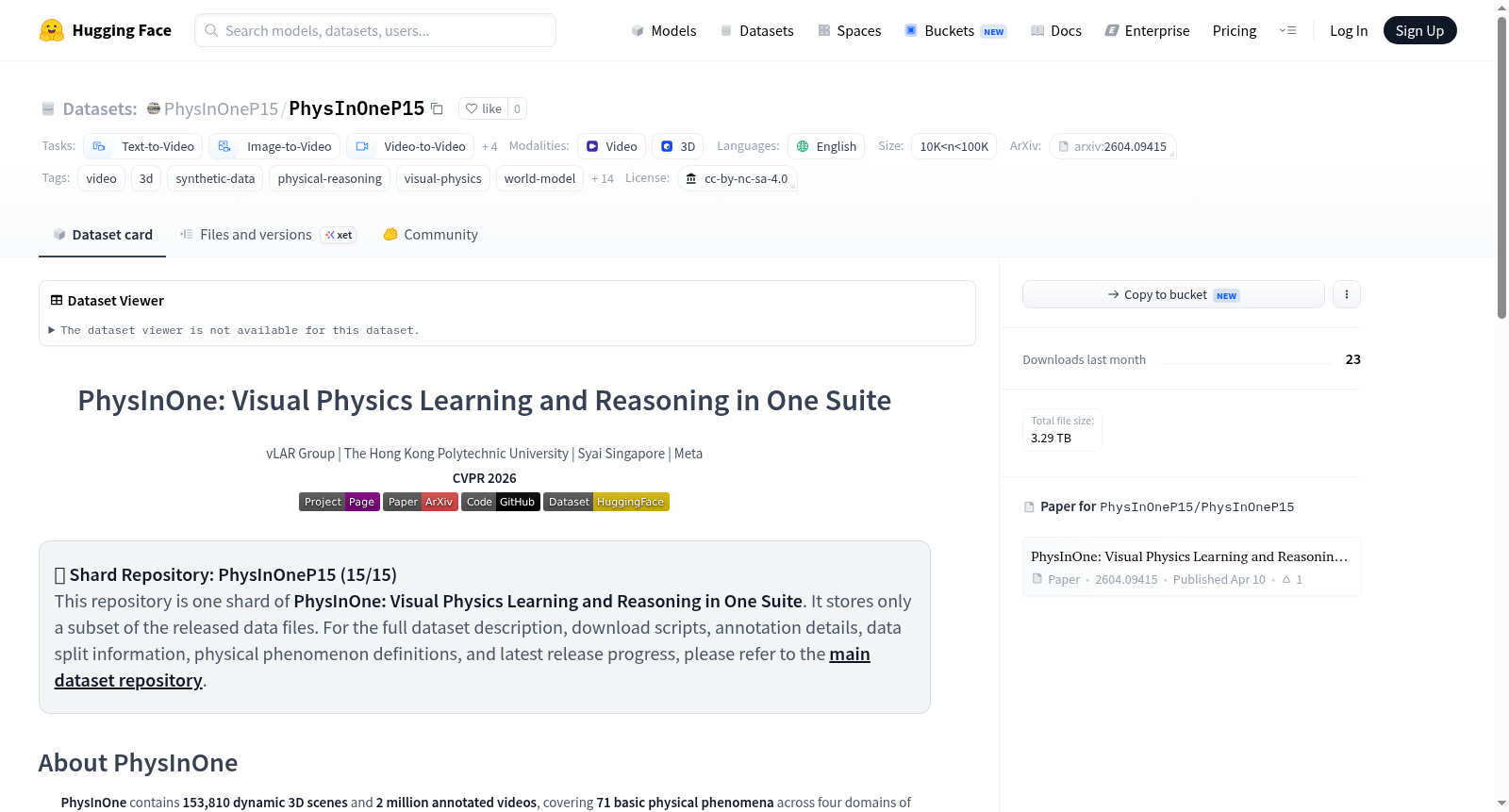Click the page scroll-down arrow
The height and width of the screenshot is (812, 1509).
1501,804
